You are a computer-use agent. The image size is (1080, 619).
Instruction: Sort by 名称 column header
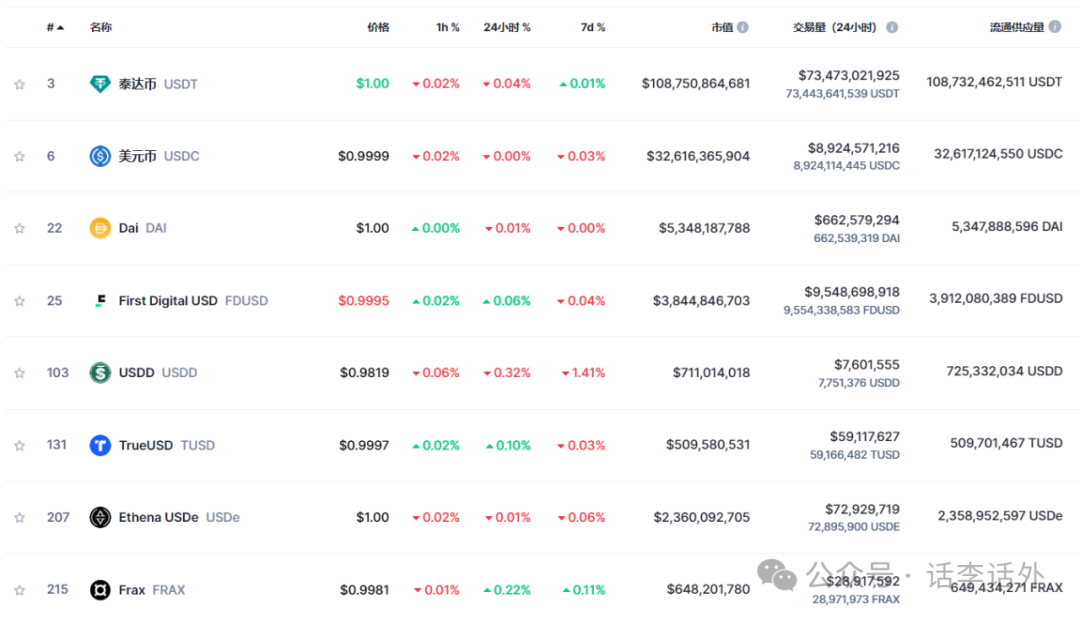click(101, 28)
